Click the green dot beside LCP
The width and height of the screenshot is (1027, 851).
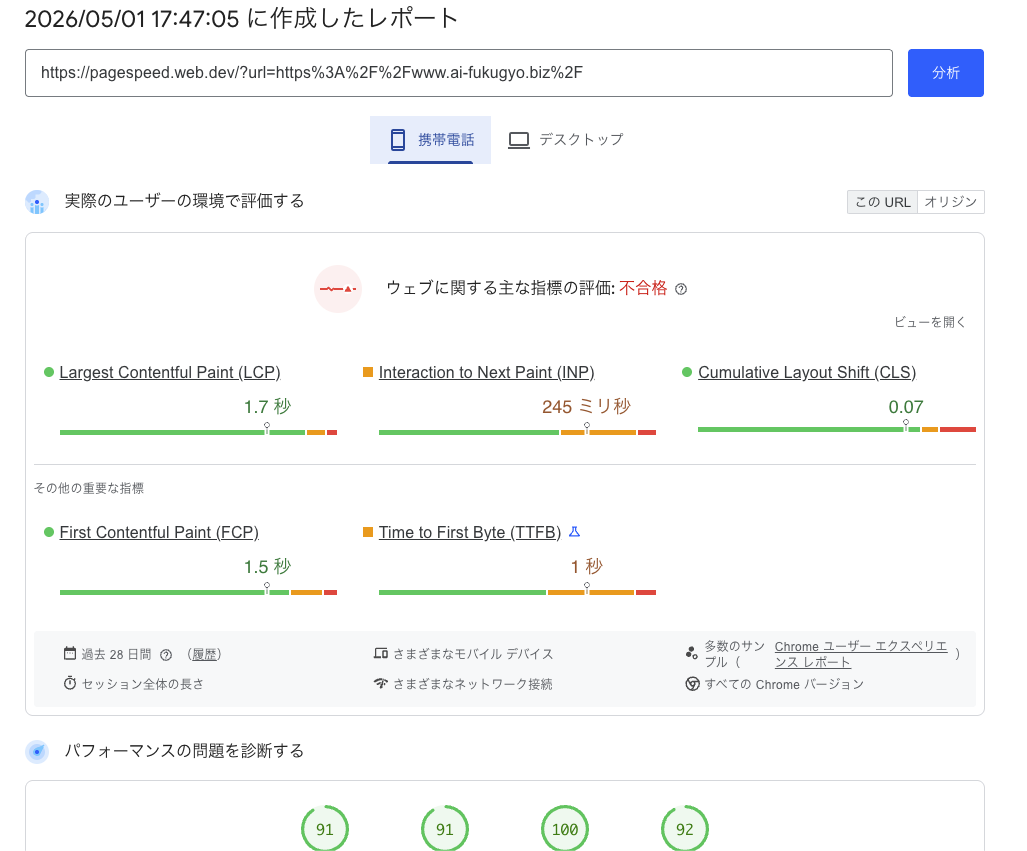tap(48, 372)
